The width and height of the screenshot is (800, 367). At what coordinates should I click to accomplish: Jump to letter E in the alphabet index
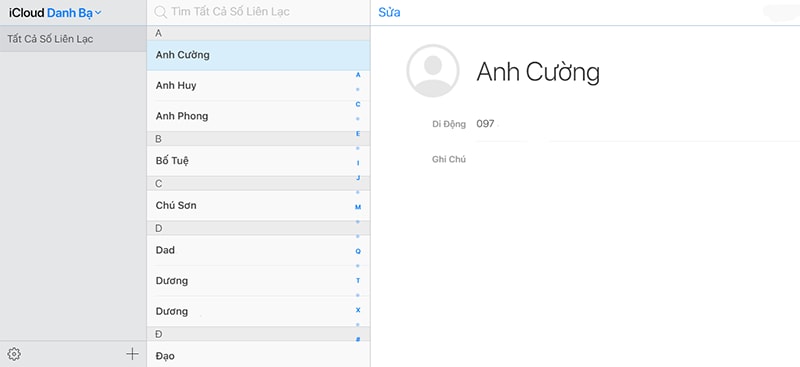coord(358,134)
